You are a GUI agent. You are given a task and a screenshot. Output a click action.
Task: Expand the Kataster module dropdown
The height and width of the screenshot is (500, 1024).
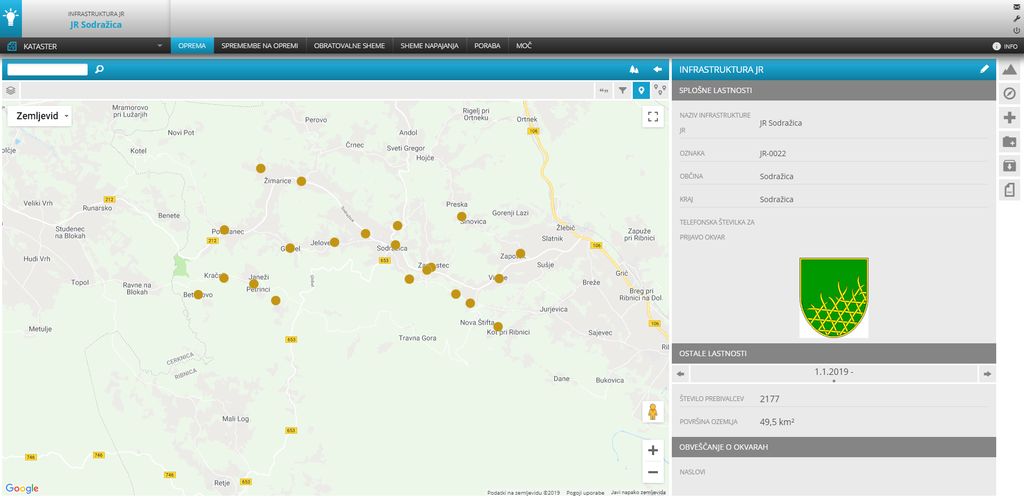pyautogui.click(x=159, y=46)
